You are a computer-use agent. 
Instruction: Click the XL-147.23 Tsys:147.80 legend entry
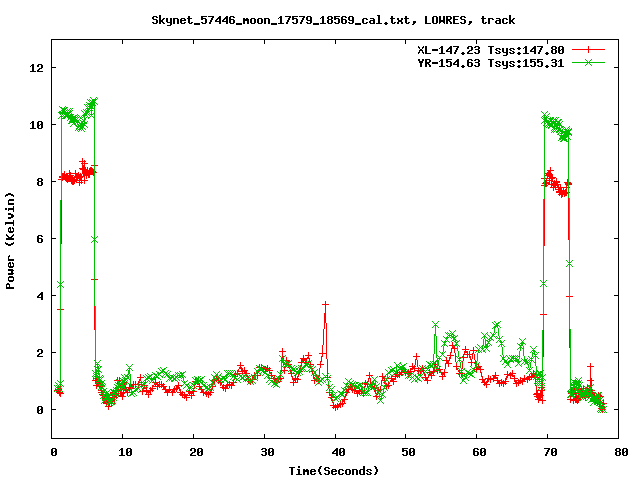point(491,50)
